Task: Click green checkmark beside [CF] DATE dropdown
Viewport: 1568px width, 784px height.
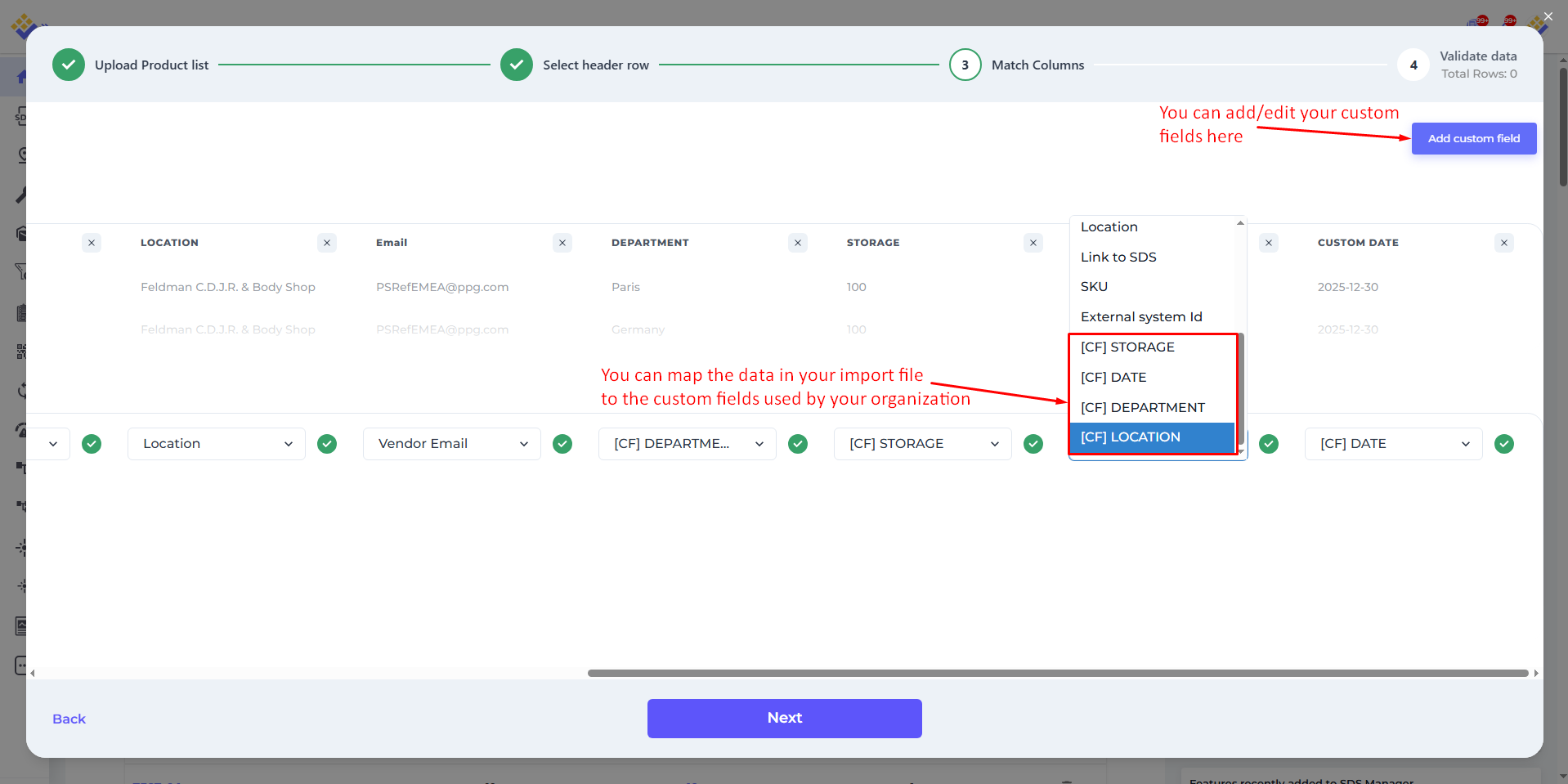Action: coord(1504,444)
